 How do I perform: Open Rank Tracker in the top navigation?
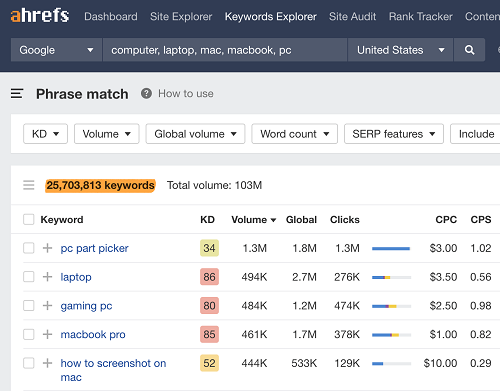[421, 16]
